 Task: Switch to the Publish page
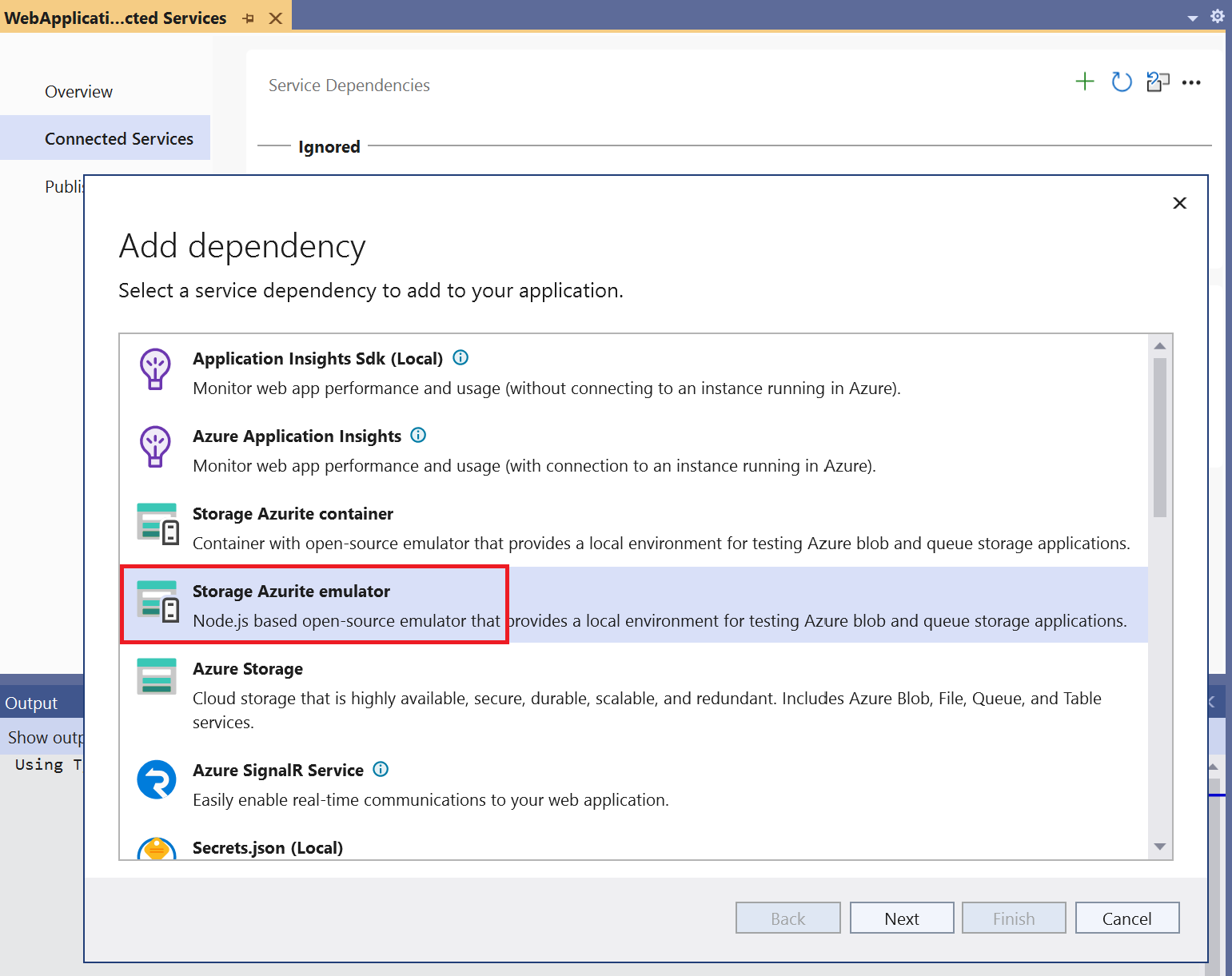coord(64,186)
